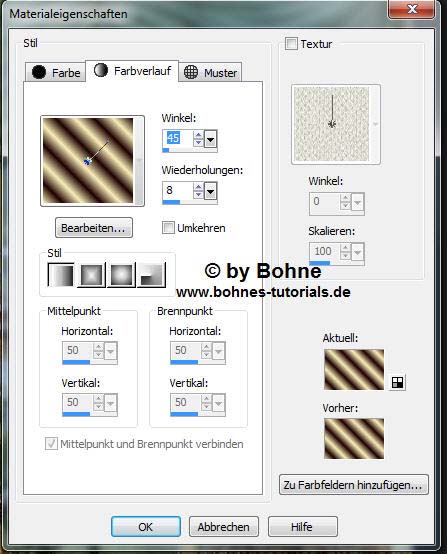Enable the Textur checkbox
The height and width of the screenshot is (554, 447).
(x=291, y=44)
